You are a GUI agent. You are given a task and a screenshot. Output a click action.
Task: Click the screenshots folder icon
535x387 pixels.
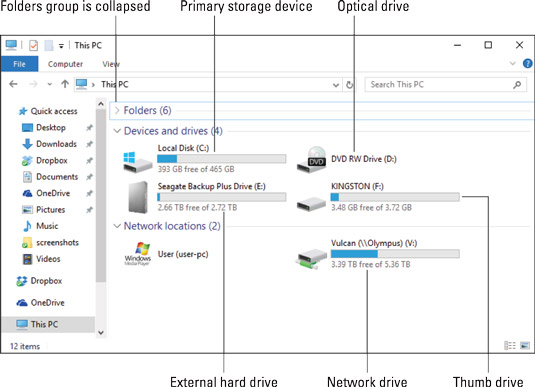pyautogui.click(x=27, y=242)
